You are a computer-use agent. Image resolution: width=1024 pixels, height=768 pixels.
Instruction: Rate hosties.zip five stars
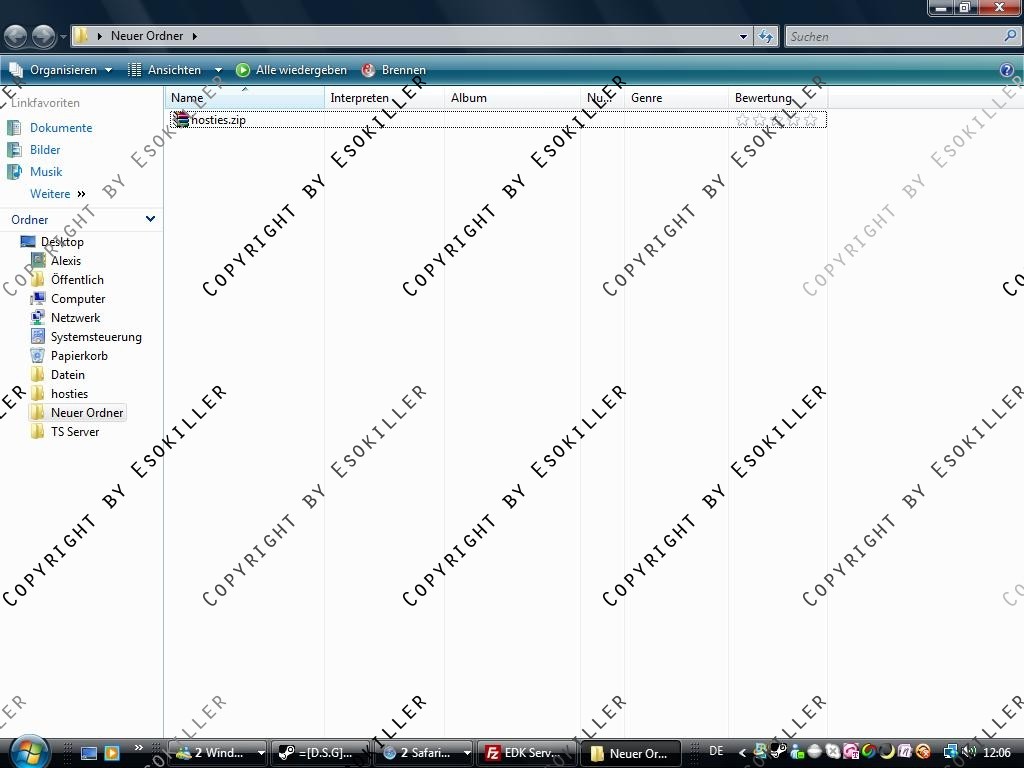point(810,120)
